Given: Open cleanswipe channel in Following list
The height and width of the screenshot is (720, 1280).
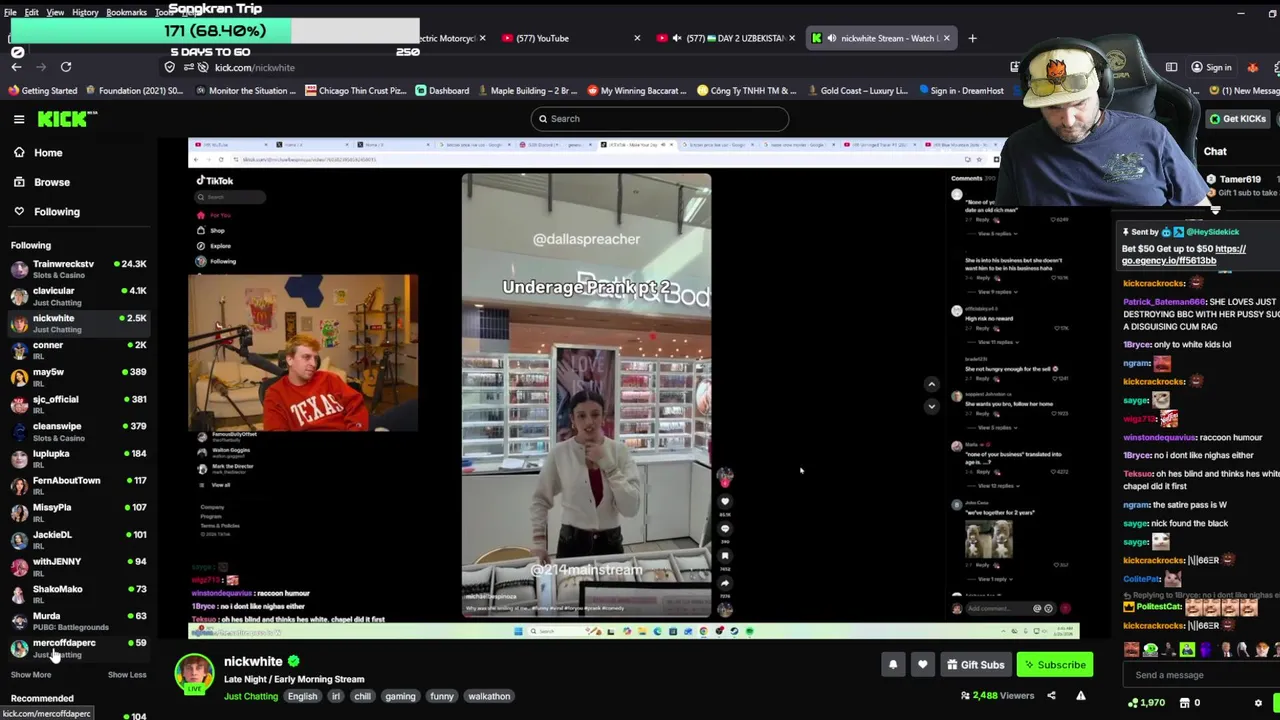Looking at the screenshot, I should tap(78, 431).
